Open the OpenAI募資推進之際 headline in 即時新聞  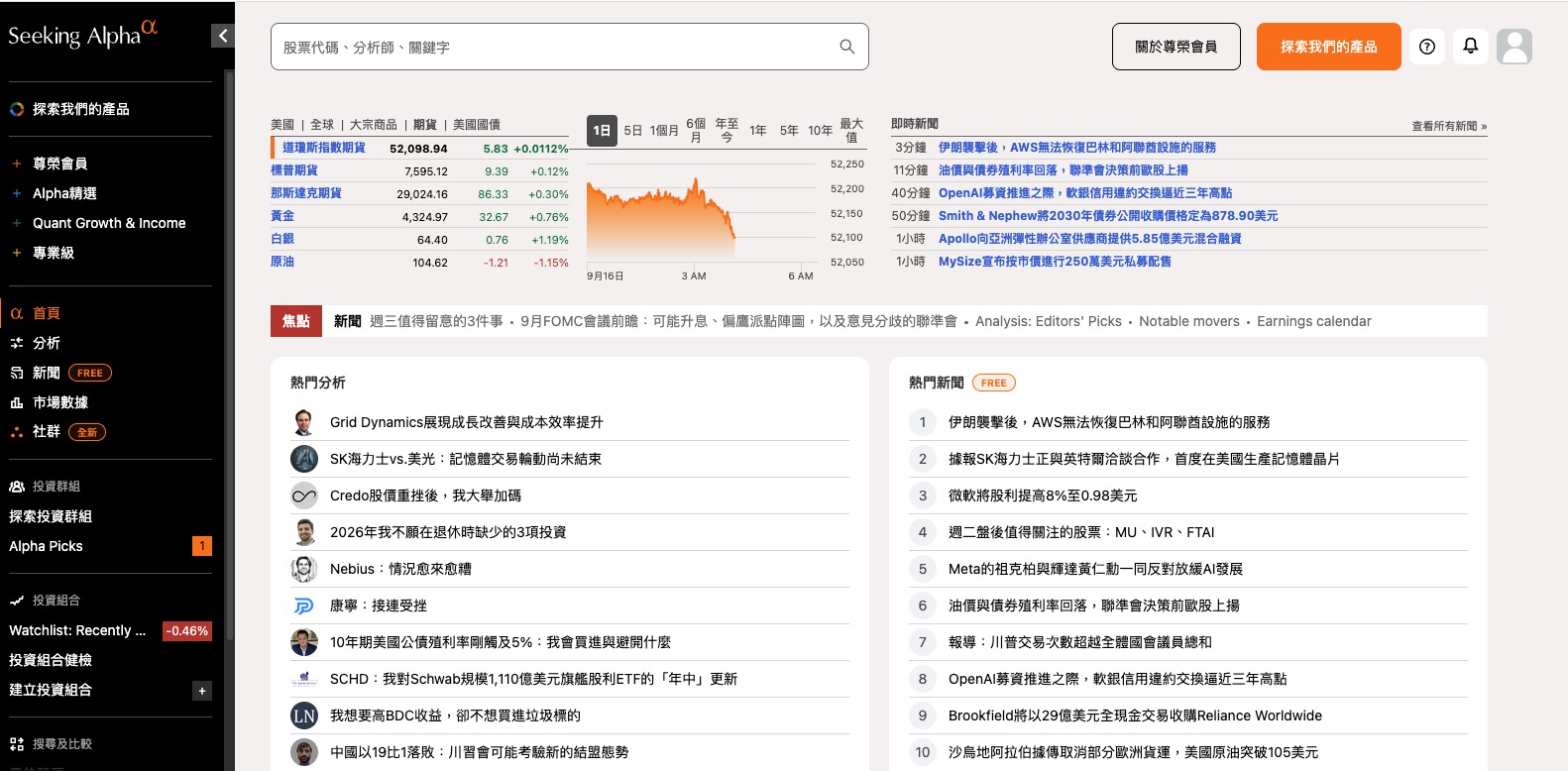pos(1085,193)
